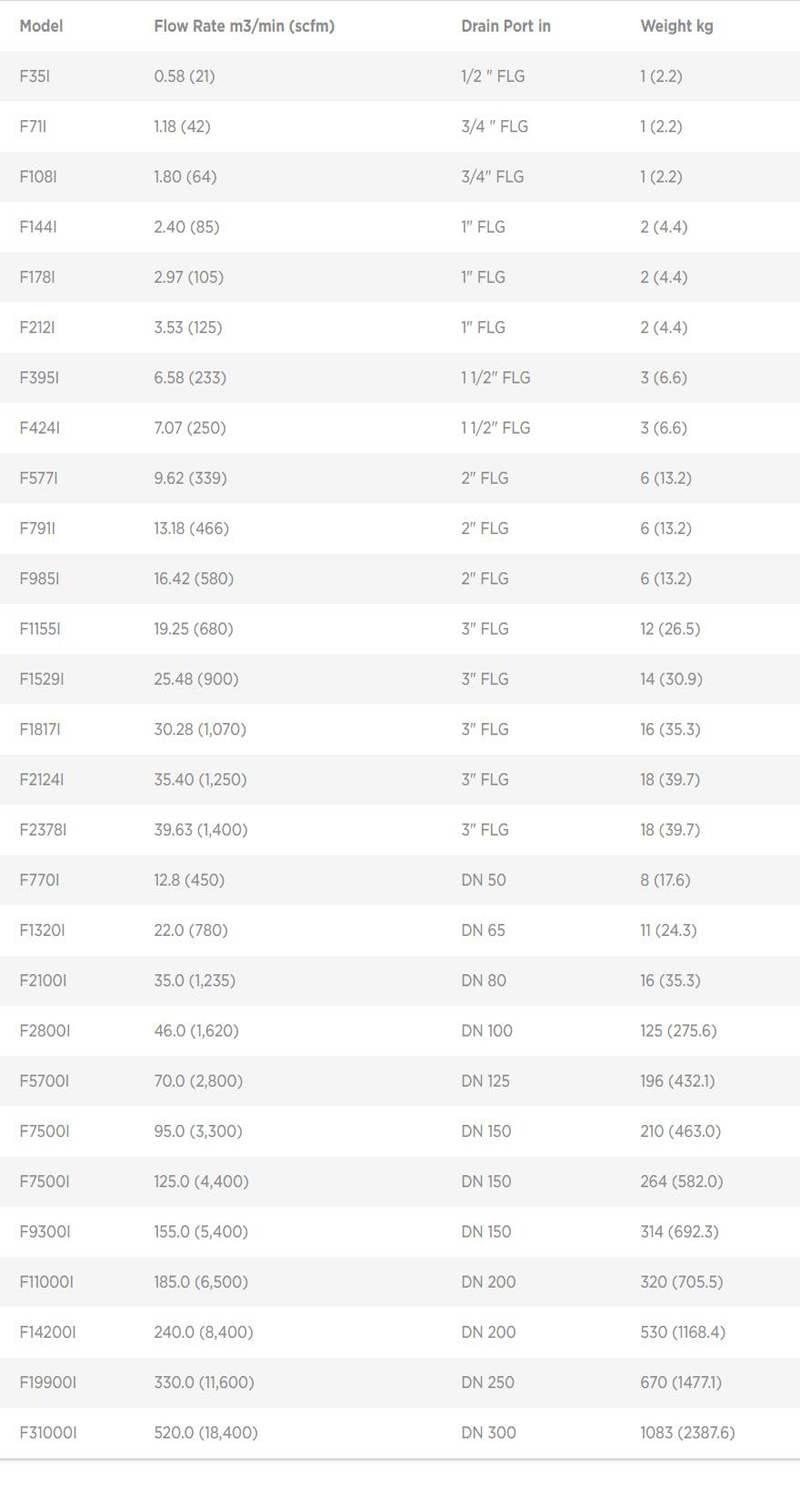Viewport: 800px width, 1500px height.
Task: Click weight value 125 (275.6)
Action: [678, 1030]
